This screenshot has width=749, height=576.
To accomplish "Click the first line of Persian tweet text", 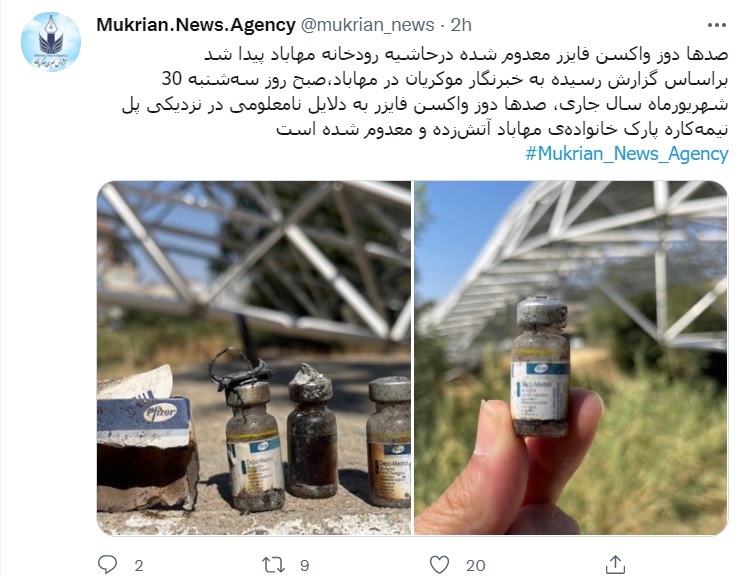I will (466, 54).
